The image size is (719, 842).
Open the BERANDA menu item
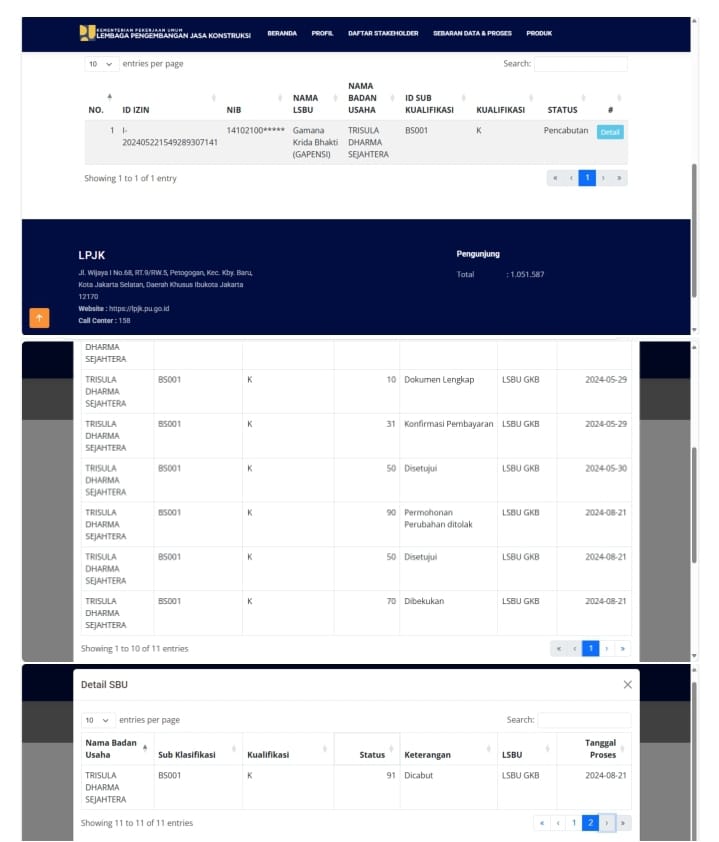[x=282, y=33]
